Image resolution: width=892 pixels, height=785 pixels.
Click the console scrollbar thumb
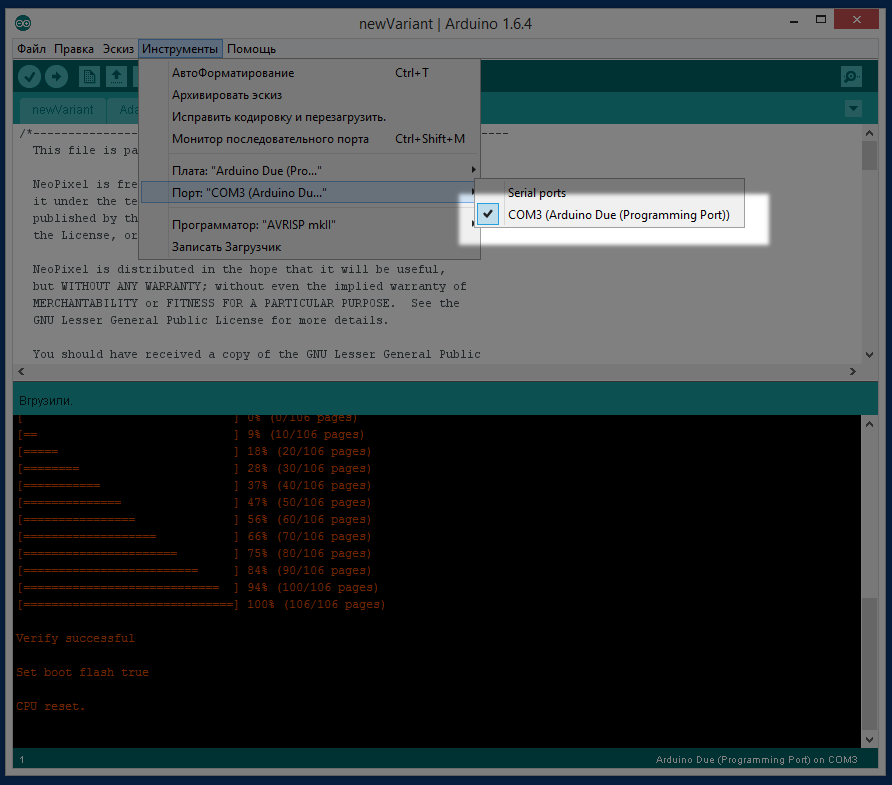(869, 663)
